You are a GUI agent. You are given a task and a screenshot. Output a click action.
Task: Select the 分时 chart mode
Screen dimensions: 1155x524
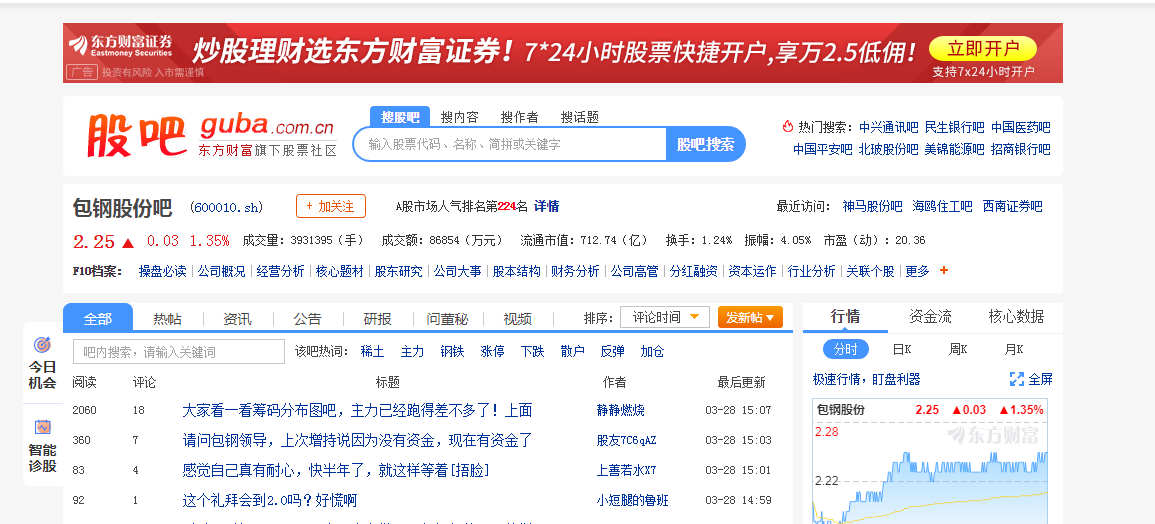pos(845,349)
